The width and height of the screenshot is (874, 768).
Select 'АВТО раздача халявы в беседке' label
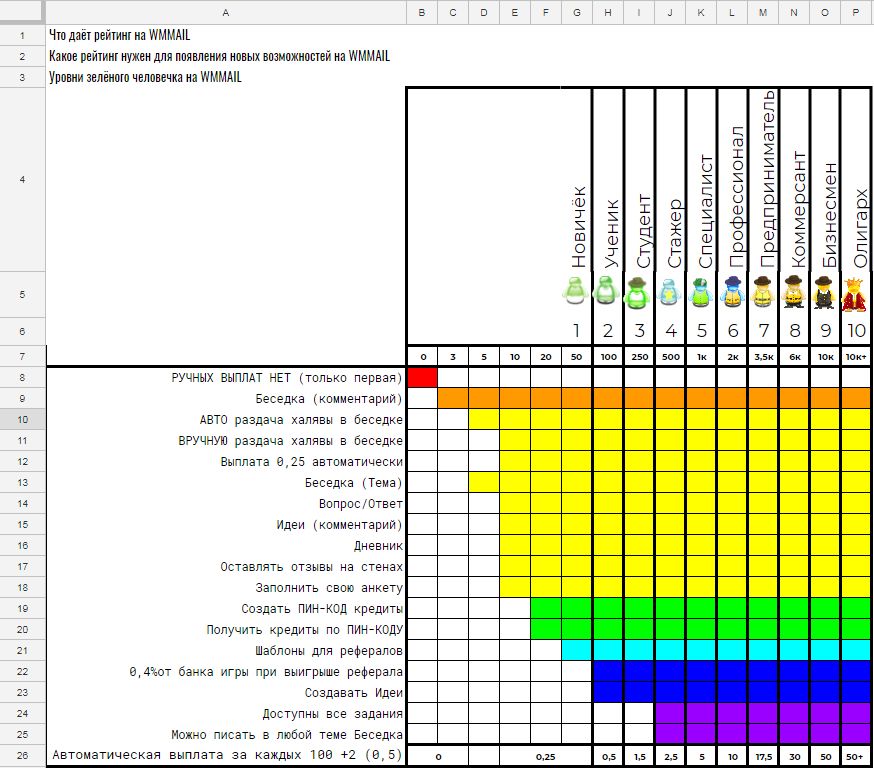pyautogui.click(x=301, y=420)
